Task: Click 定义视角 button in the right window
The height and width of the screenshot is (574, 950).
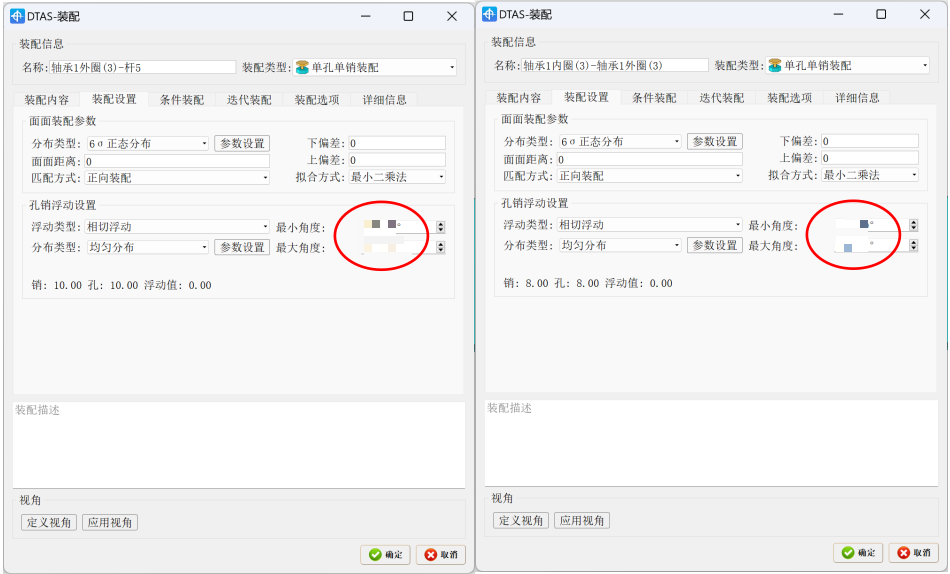Action: pyautogui.click(x=521, y=521)
